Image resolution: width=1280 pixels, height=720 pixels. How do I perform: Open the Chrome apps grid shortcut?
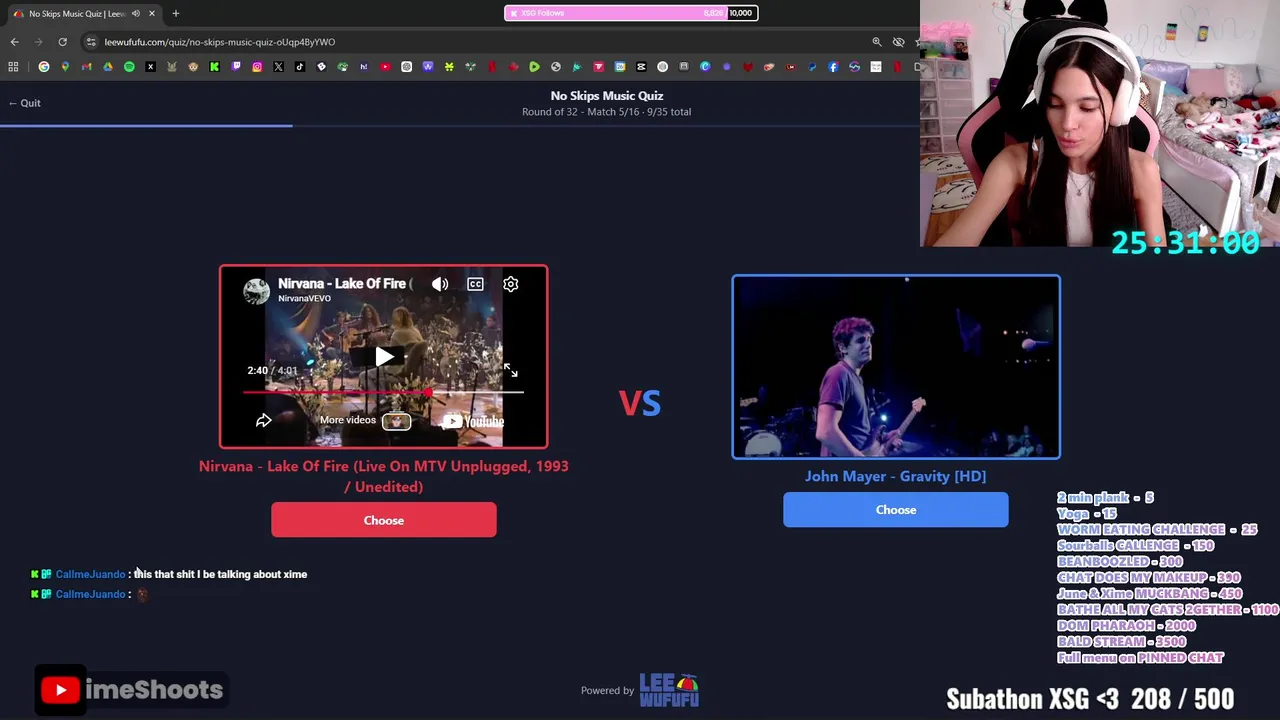13,67
